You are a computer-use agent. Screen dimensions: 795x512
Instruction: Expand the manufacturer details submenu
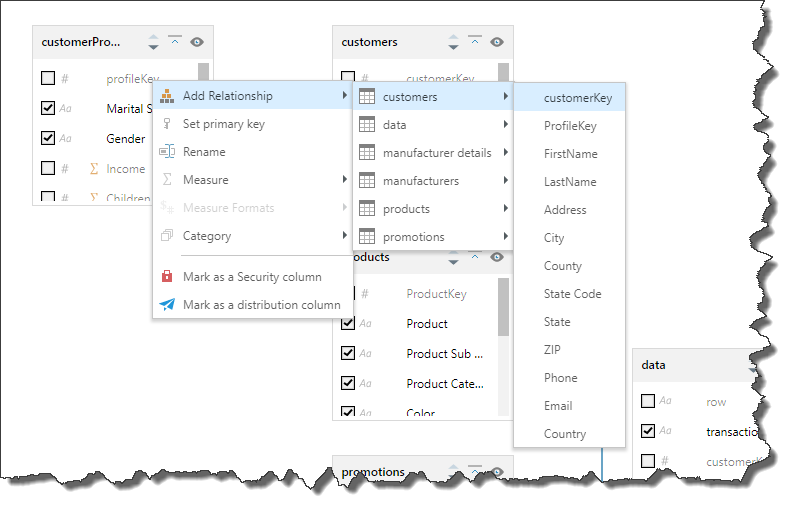pos(506,153)
